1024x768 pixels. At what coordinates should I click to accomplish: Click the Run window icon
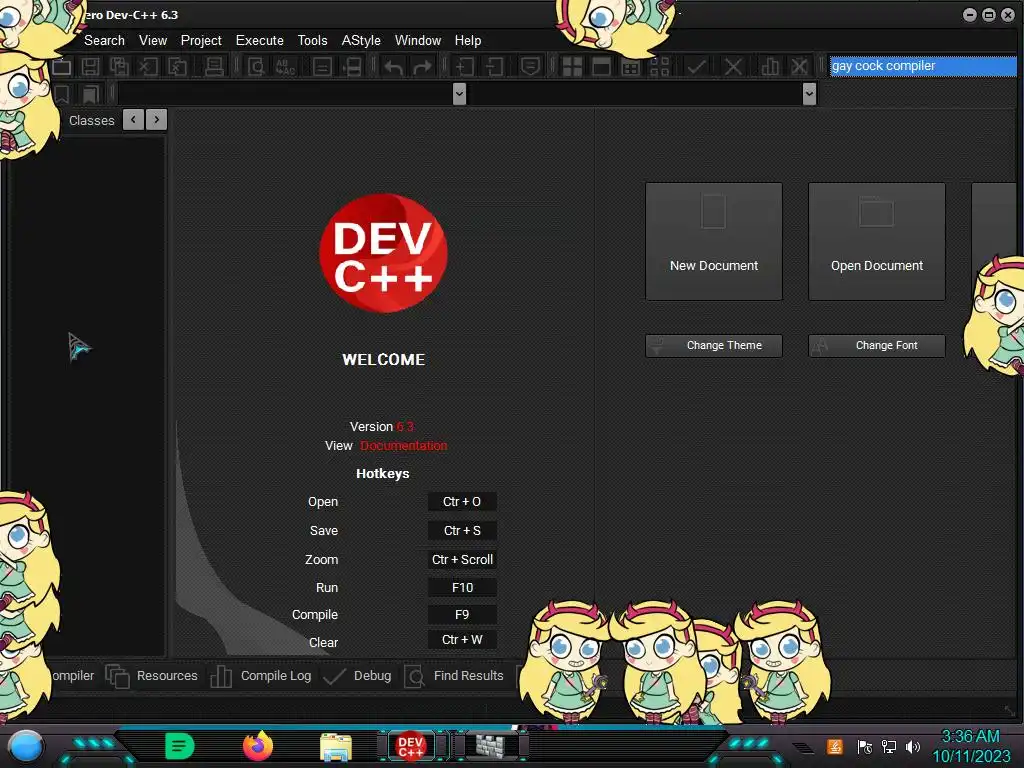tap(601, 67)
